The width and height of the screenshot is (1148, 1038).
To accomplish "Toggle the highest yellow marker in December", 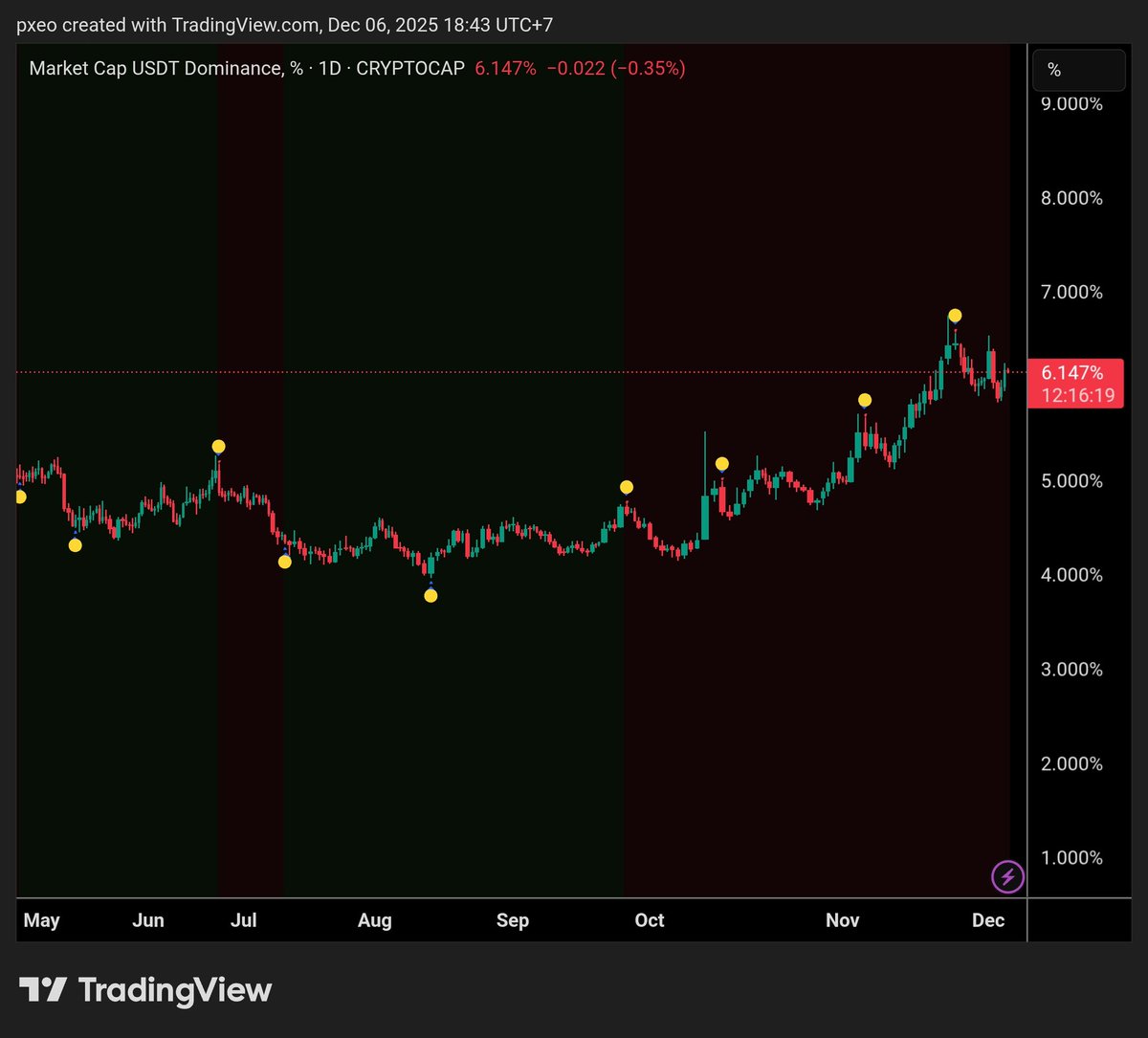I will [x=954, y=315].
